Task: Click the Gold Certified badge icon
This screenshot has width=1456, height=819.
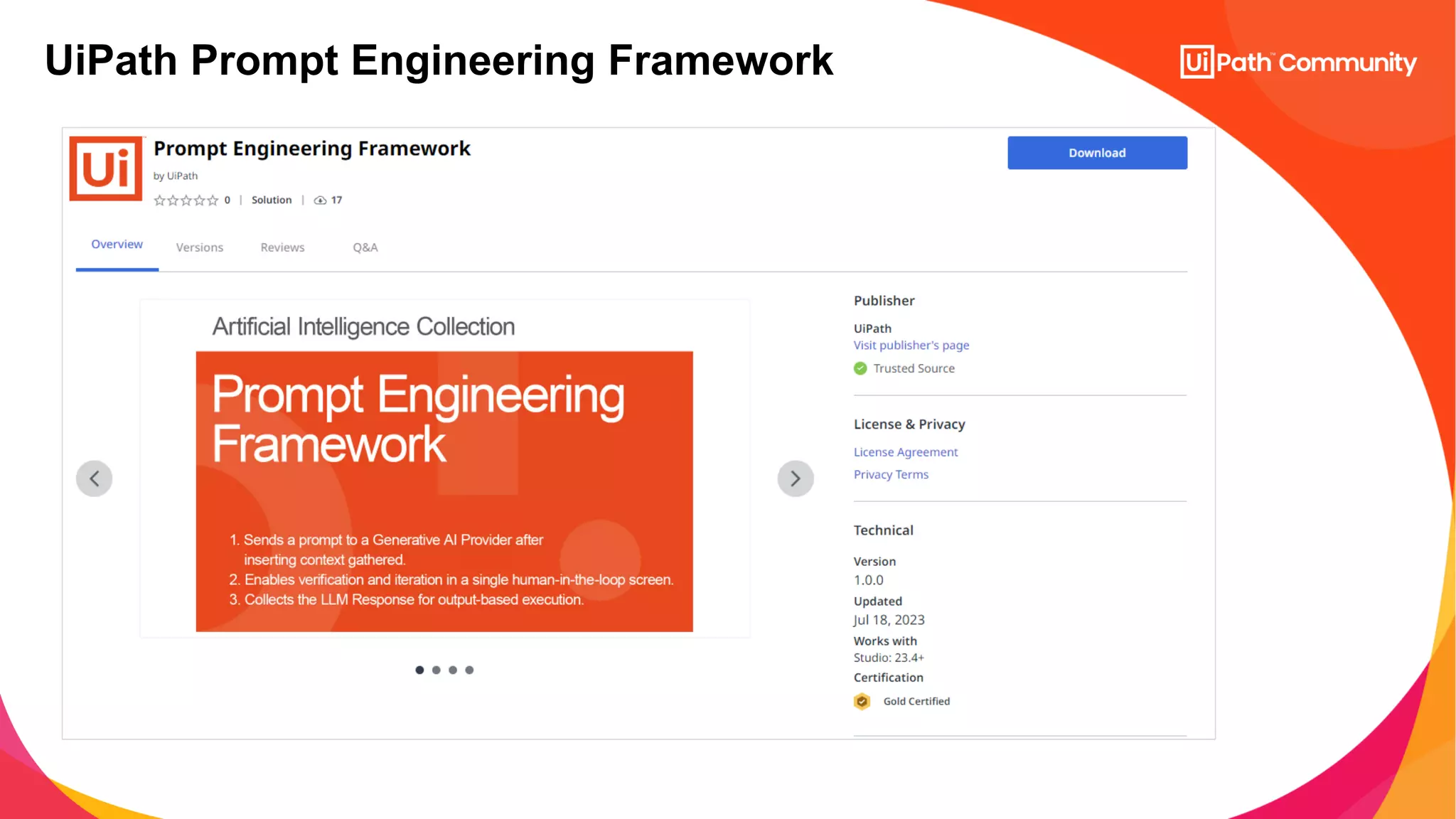Action: coord(862,702)
